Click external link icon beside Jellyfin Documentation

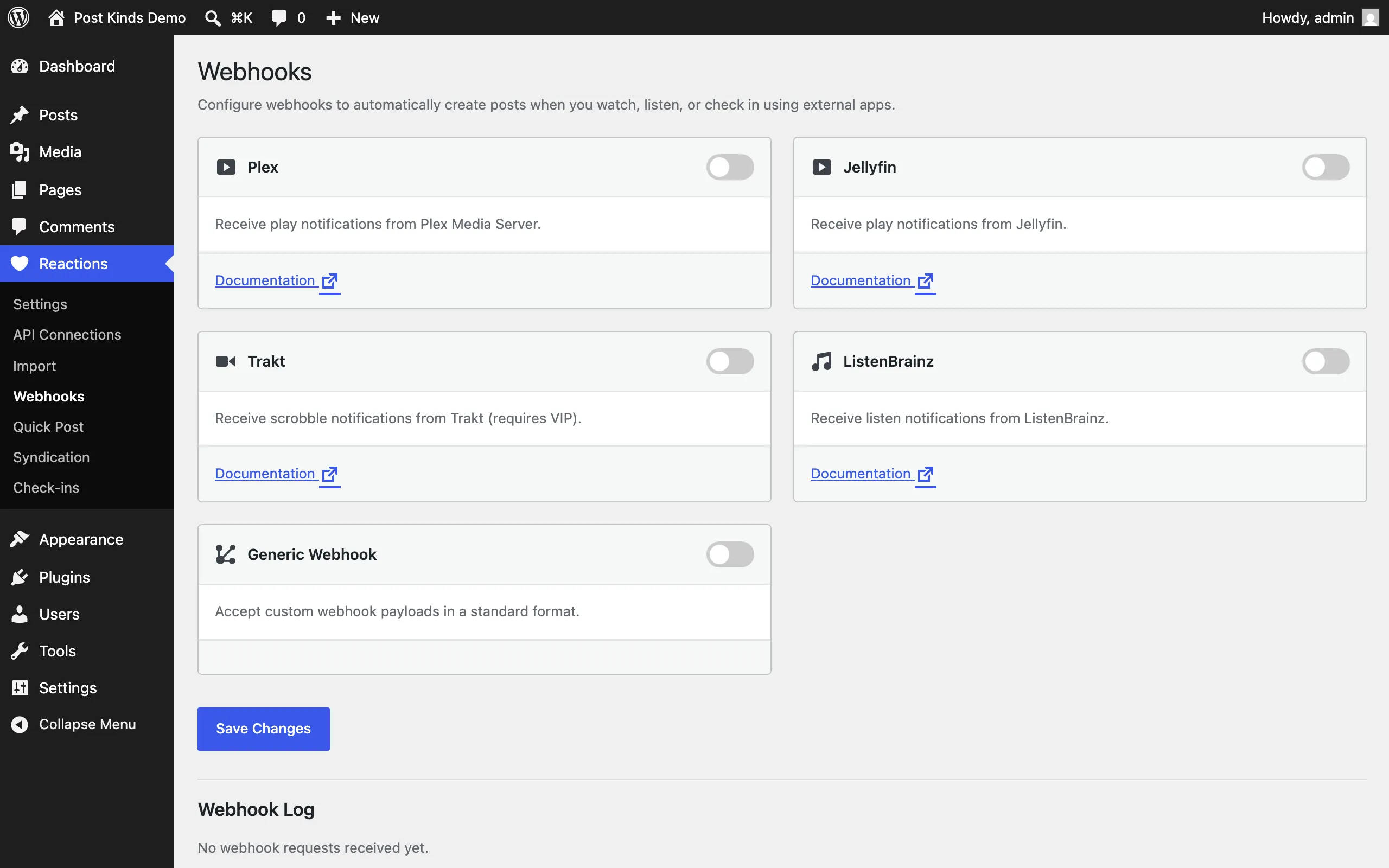point(926,280)
